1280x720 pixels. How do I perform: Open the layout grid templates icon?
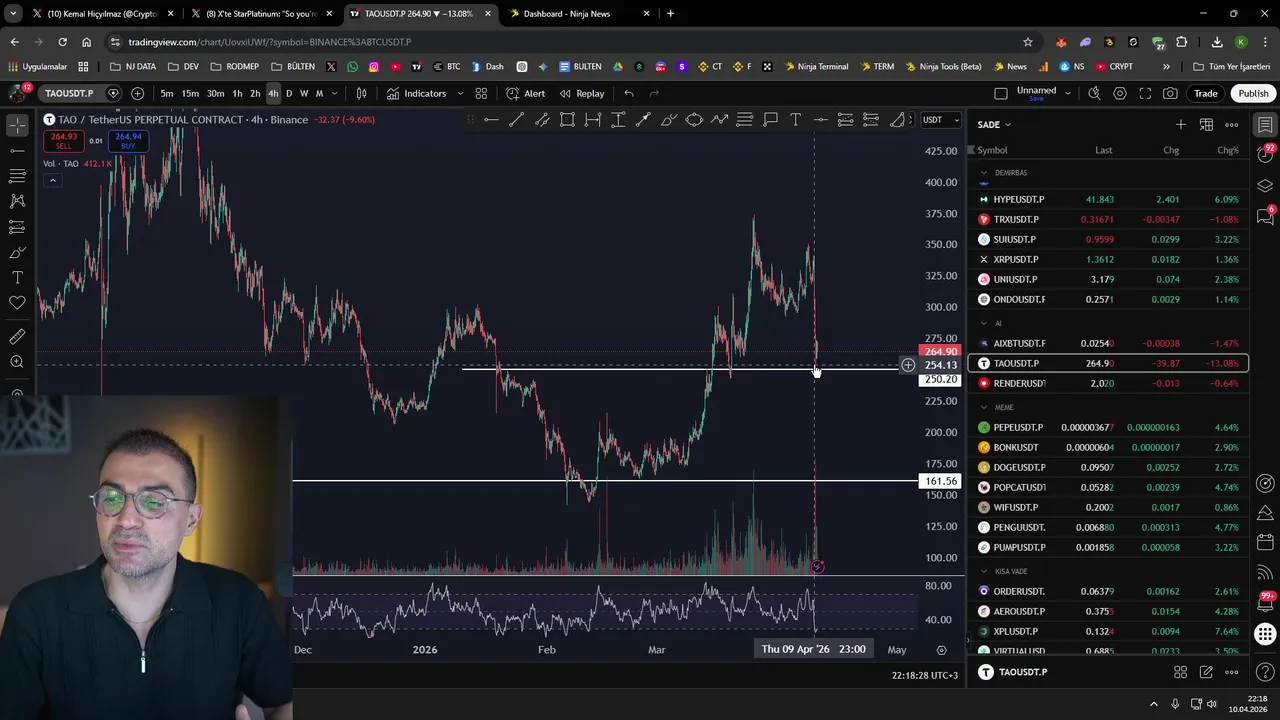[x=481, y=93]
